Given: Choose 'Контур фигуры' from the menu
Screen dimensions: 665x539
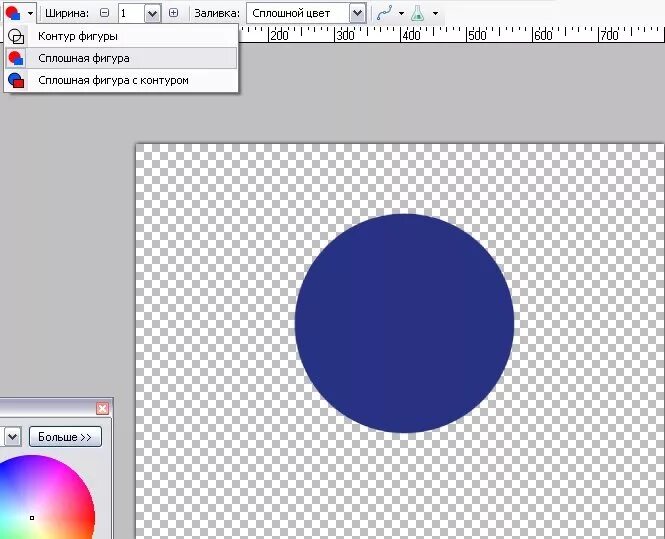Looking at the screenshot, I should click(121, 36).
